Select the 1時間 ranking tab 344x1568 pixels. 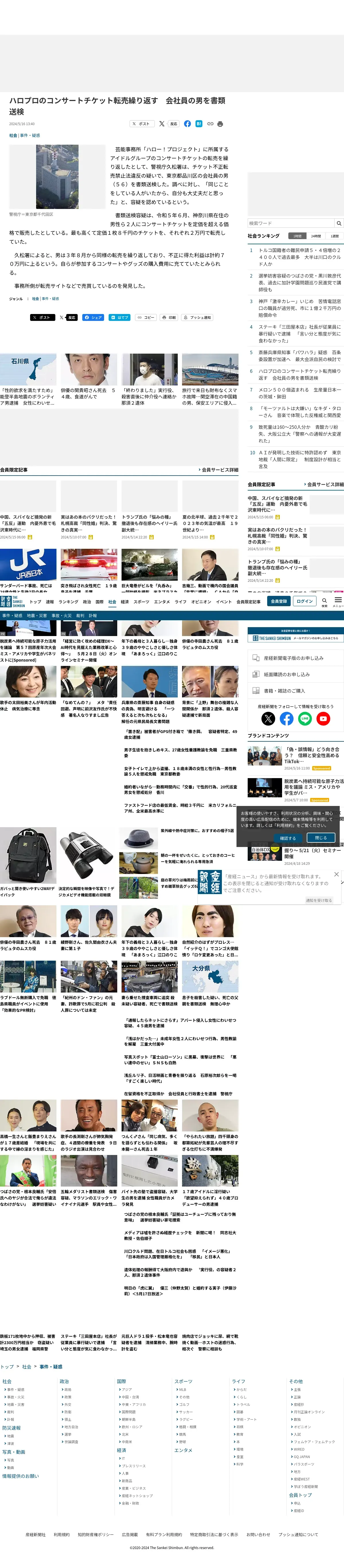point(297,236)
